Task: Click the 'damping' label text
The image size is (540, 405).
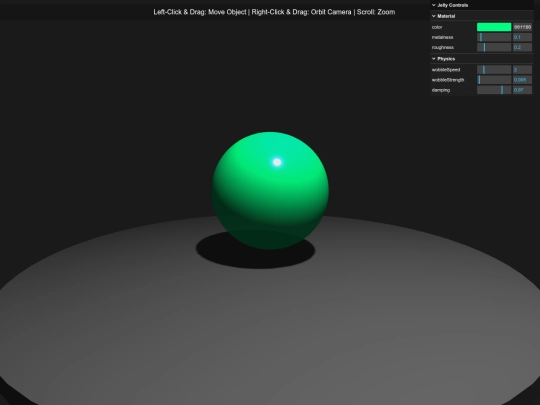Action: tap(440, 90)
